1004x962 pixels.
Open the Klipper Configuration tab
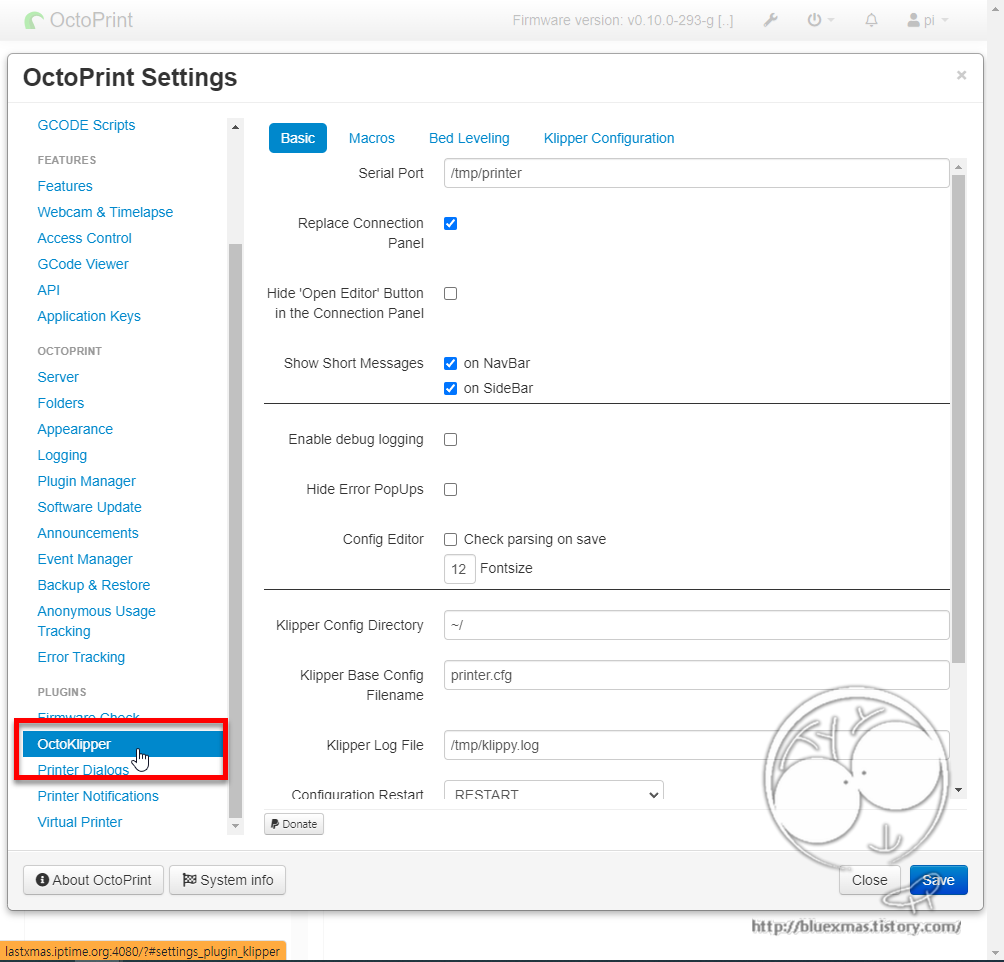(x=609, y=138)
